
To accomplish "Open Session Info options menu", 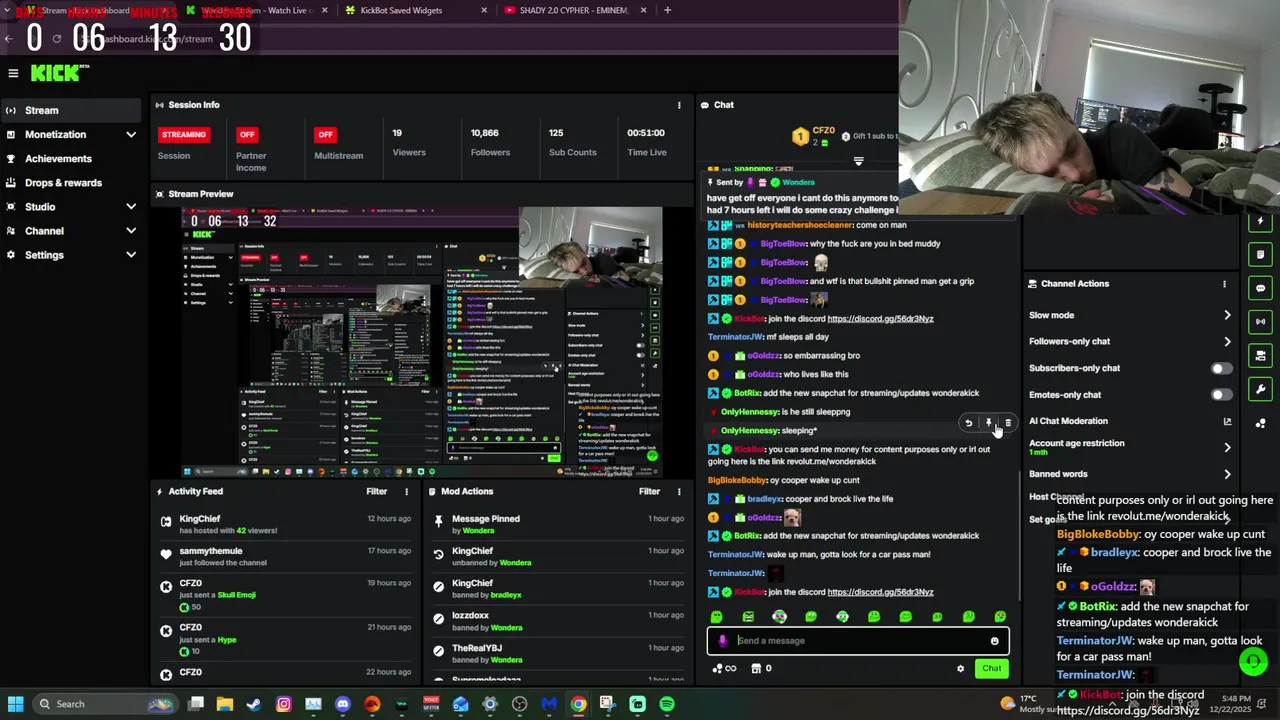I will point(679,105).
